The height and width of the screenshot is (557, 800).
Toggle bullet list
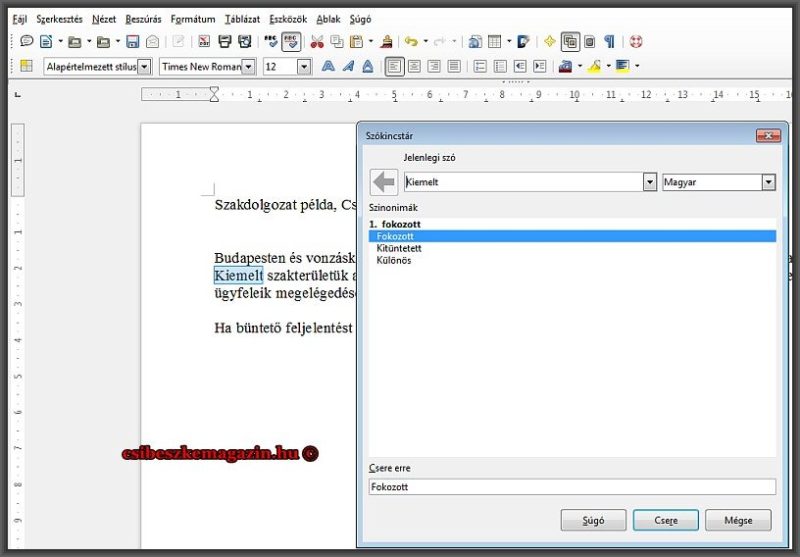(x=500, y=66)
